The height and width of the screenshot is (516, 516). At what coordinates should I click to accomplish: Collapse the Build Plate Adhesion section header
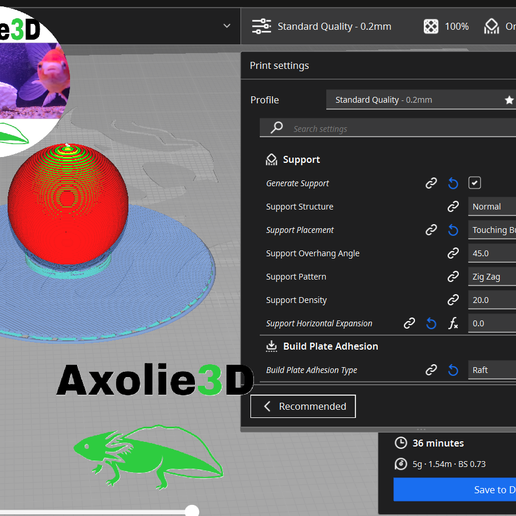click(x=388, y=346)
